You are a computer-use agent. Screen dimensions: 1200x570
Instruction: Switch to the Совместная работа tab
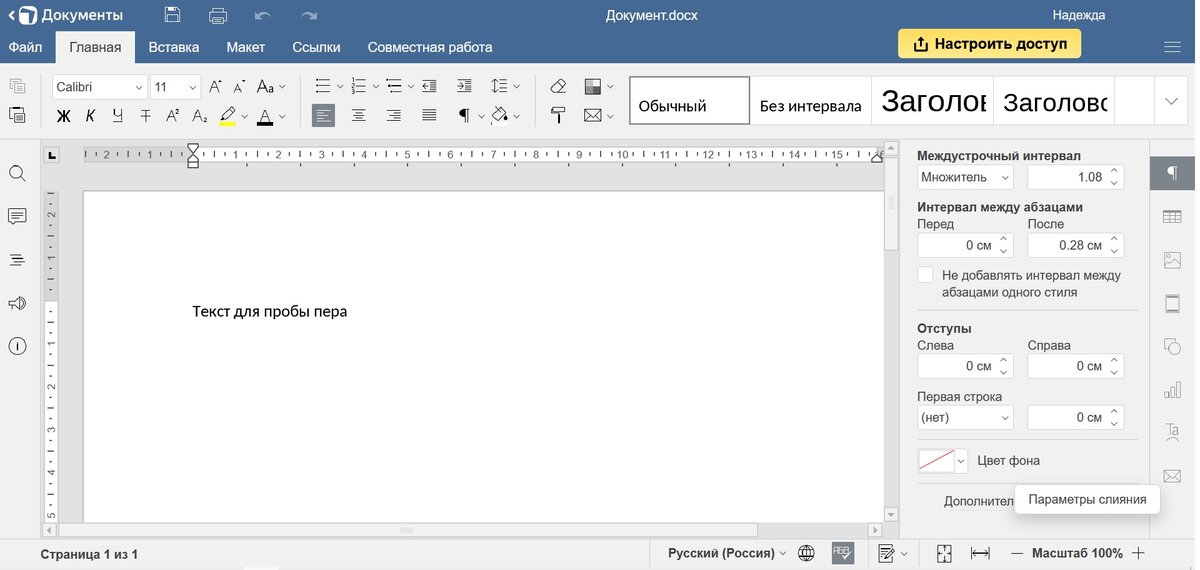click(x=430, y=47)
